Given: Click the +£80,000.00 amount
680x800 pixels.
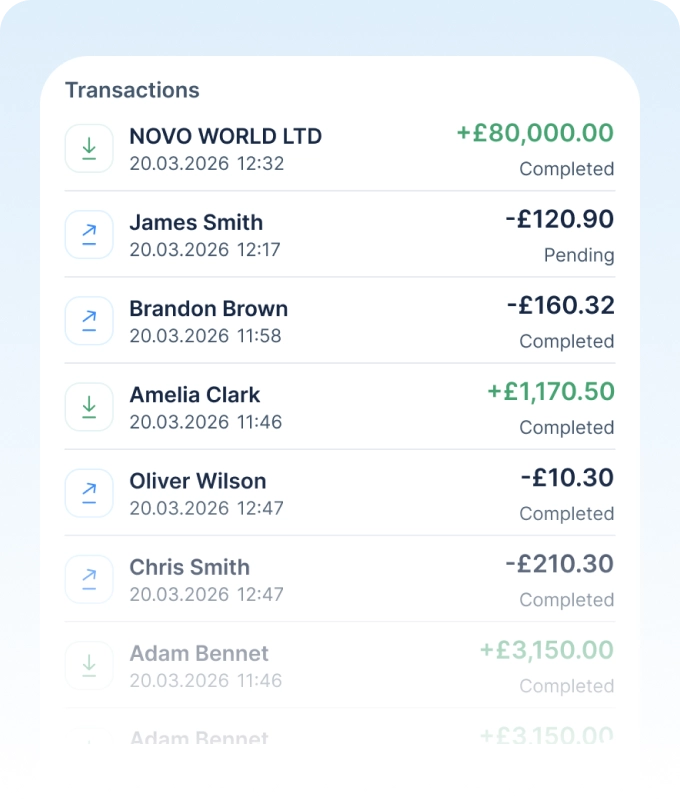Looking at the screenshot, I should click(x=535, y=133).
